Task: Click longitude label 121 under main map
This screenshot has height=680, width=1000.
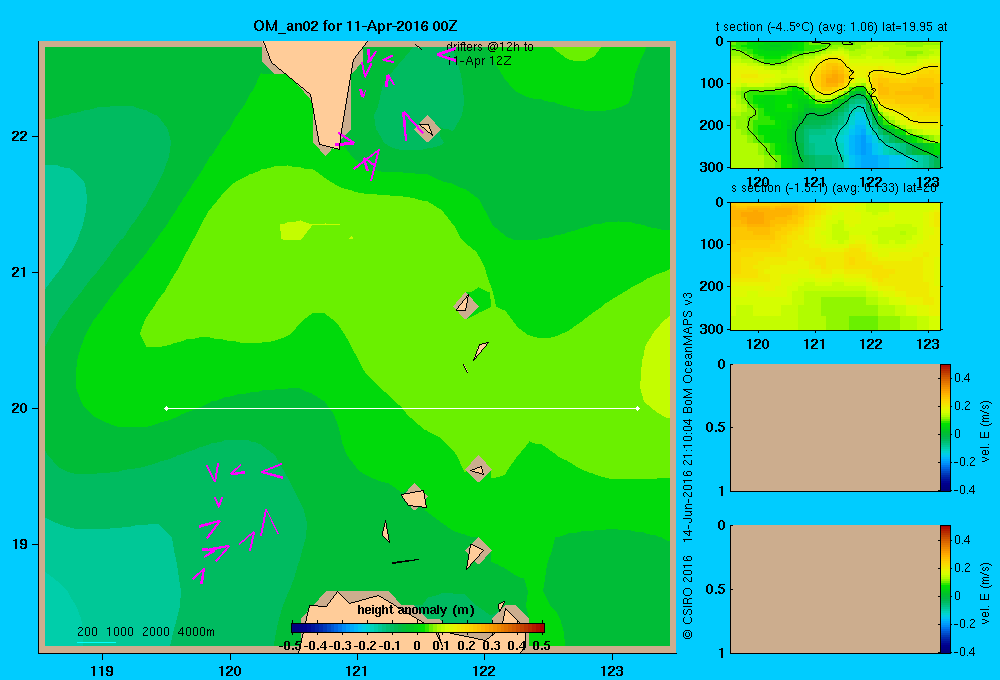Action: [357, 670]
